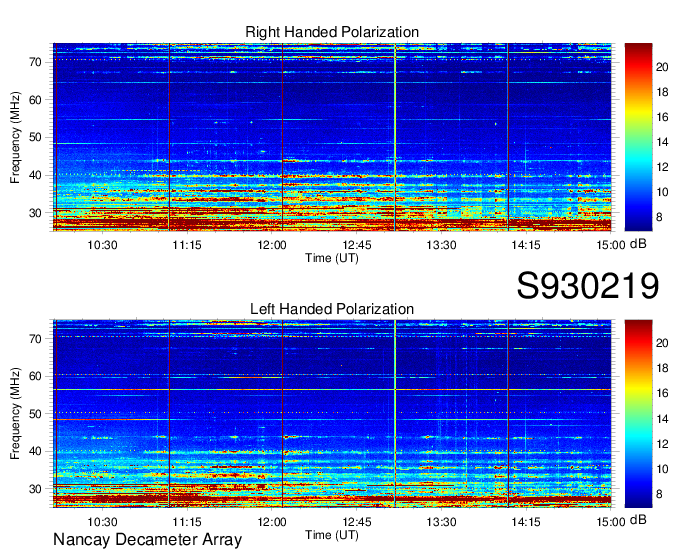Click the 12:00 time tick of Right Handed plot
The image size is (680, 552).
[x=272, y=245]
